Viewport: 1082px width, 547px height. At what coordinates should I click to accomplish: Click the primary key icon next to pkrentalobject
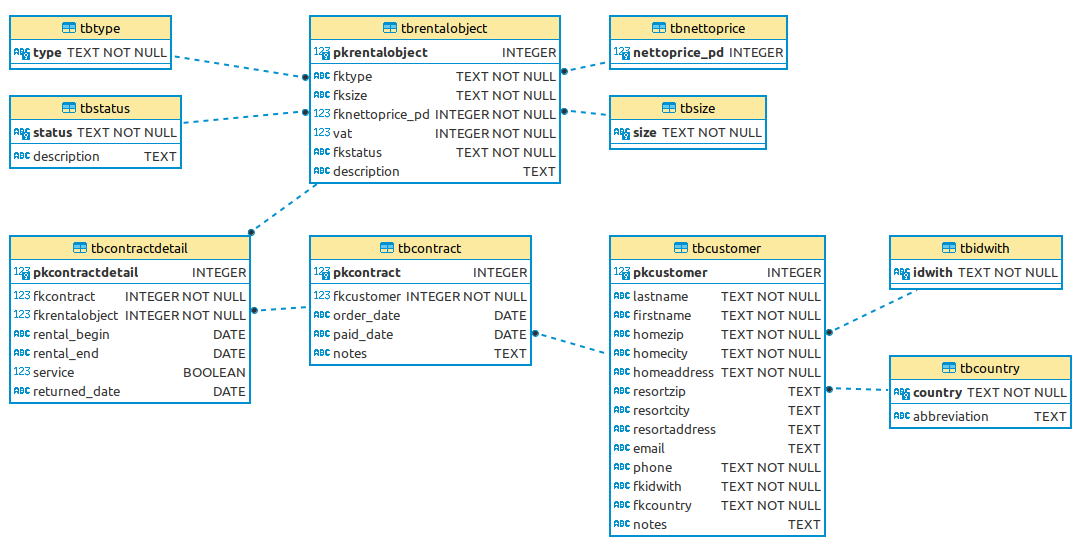[x=321, y=53]
